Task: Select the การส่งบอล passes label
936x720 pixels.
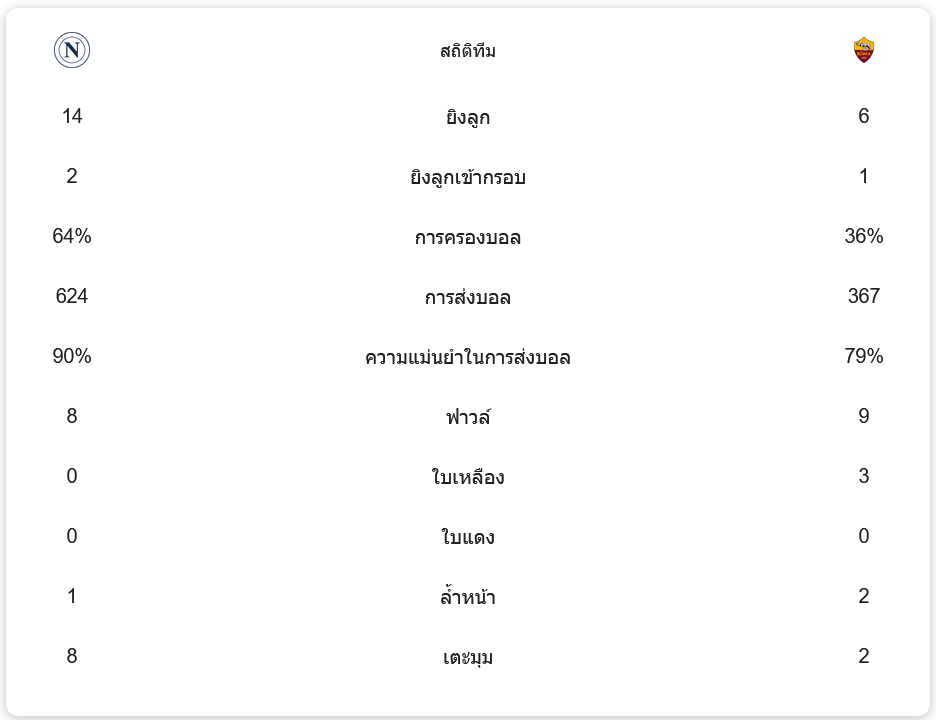Action: point(468,297)
